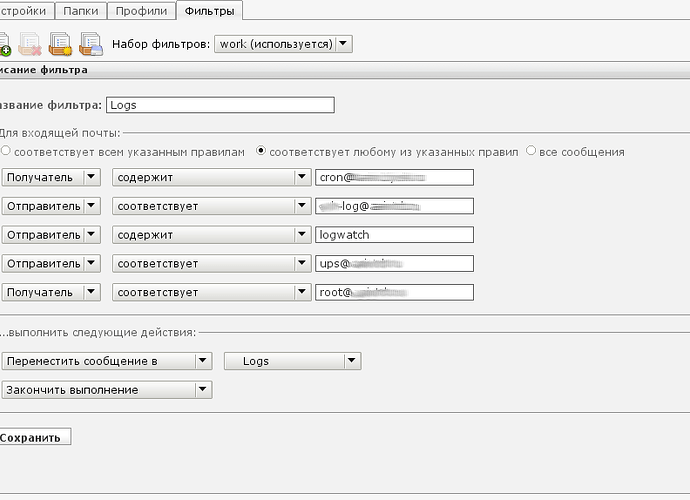Image resolution: width=690 pixels, height=500 pixels.
Task: Click the Сохранить button
Action: pyautogui.click(x=35, y=437)
